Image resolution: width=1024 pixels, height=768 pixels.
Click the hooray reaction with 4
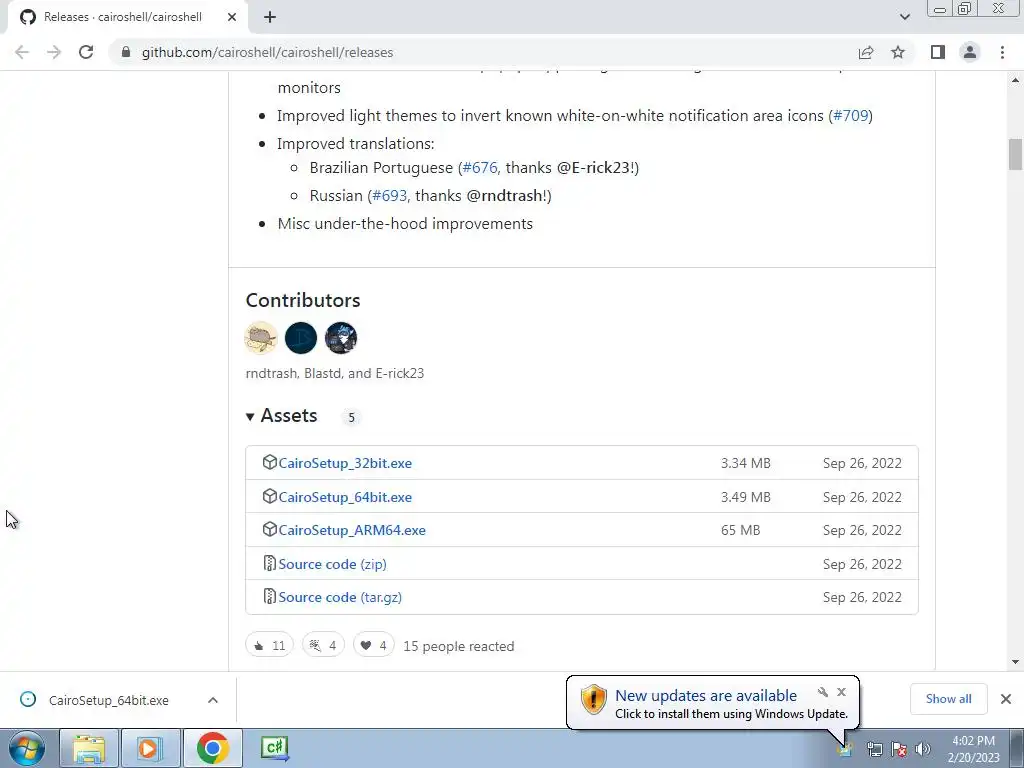coord(323,646)
